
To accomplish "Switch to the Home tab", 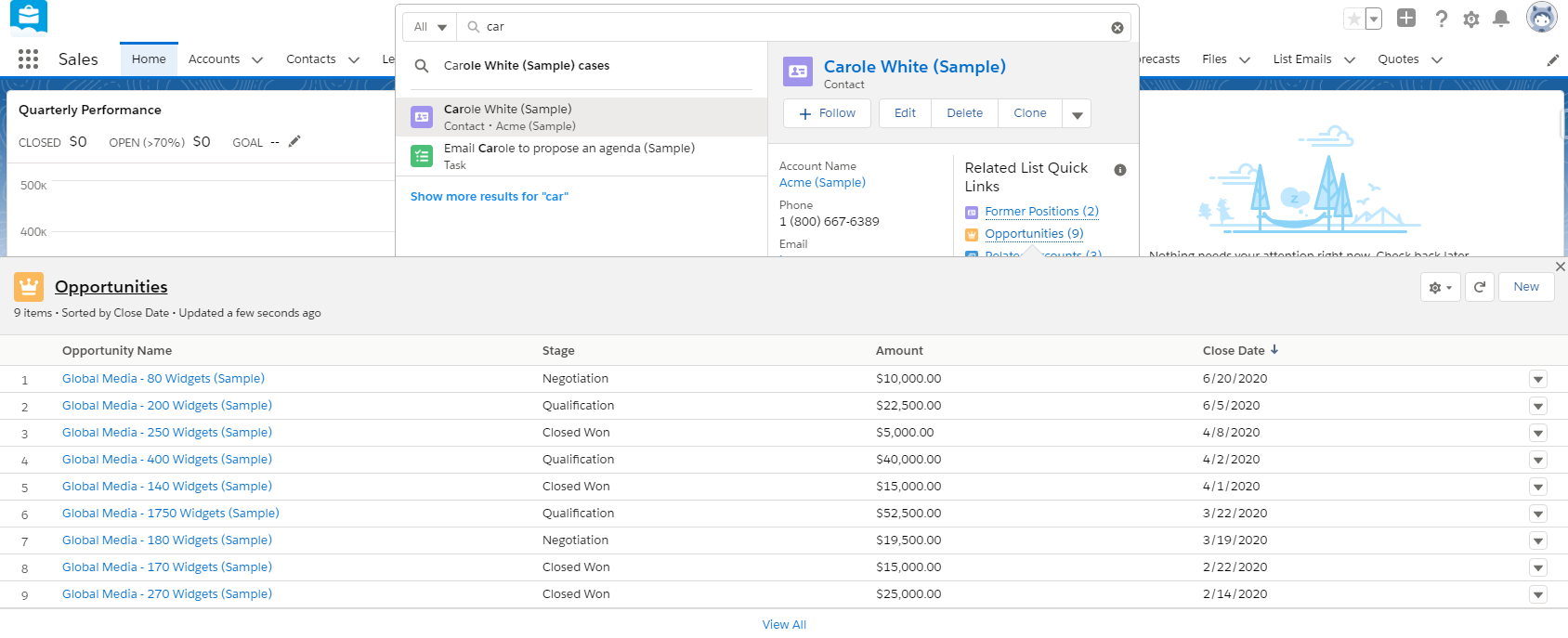I will pyautogui.click(x=149, y=59).
